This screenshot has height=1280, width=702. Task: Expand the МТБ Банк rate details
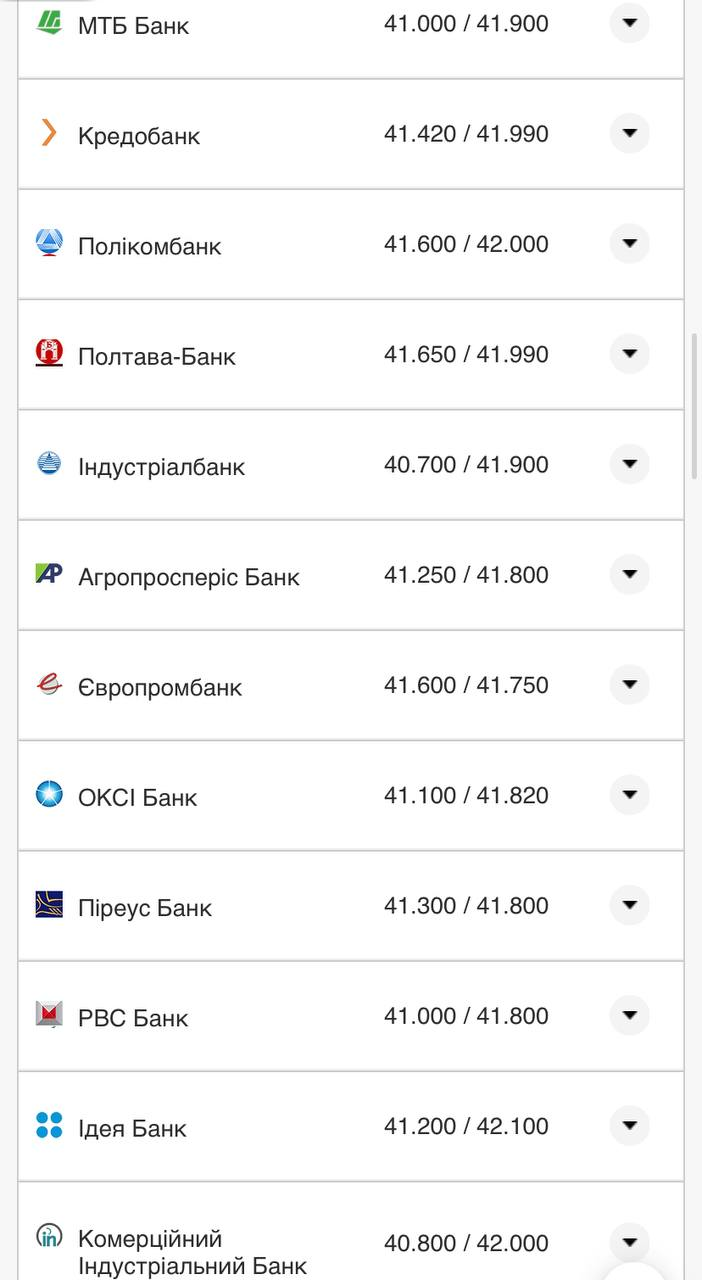pos(629,23)
